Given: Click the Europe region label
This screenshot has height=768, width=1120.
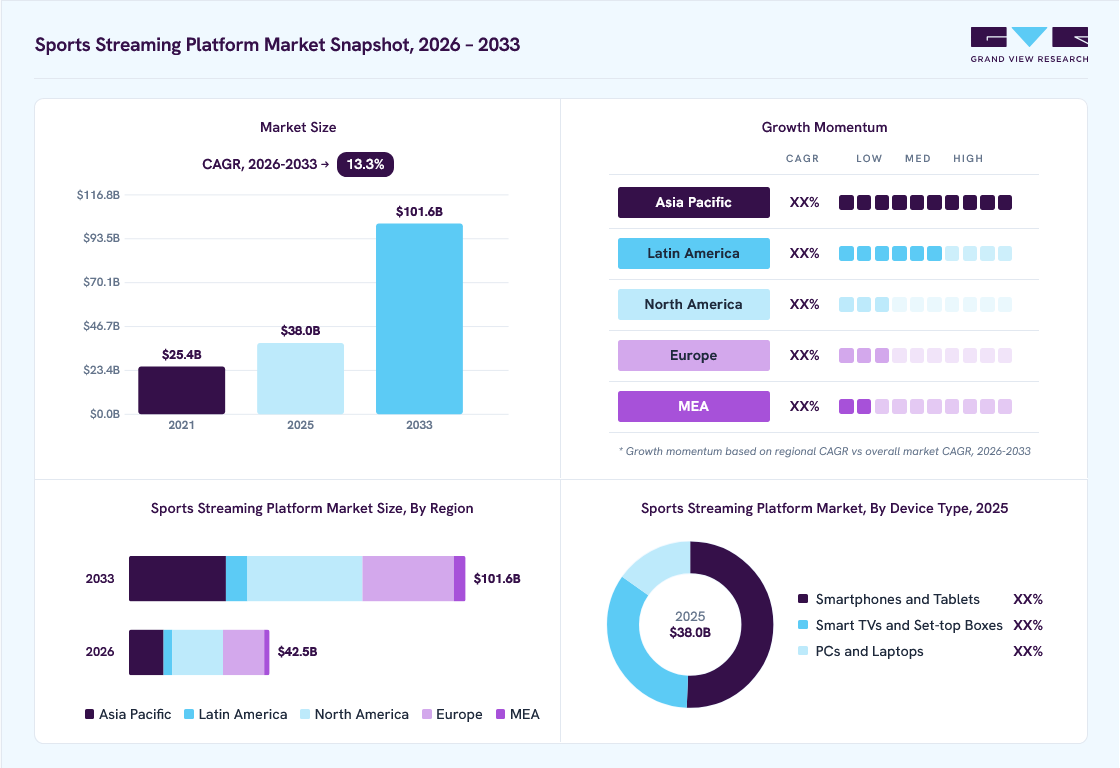Looking at the screenshot, I should [694, 355].
